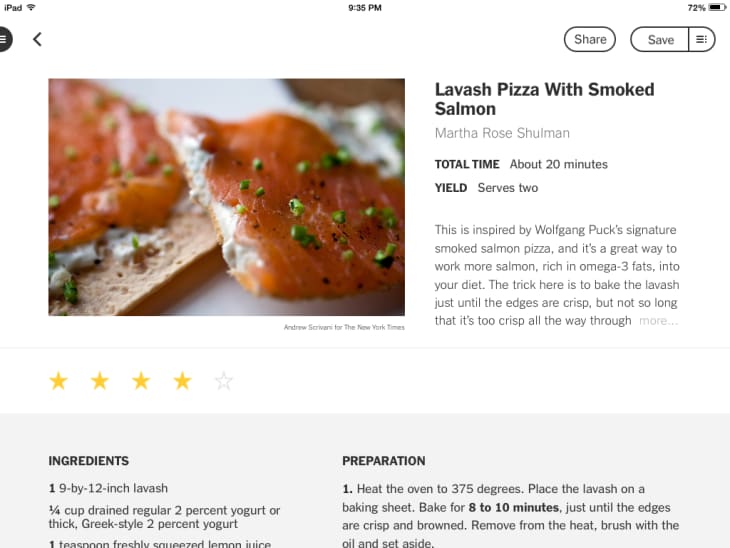Rate recipe one star
Viewport: 730px width, 548px height.
(x=58, y=381)
